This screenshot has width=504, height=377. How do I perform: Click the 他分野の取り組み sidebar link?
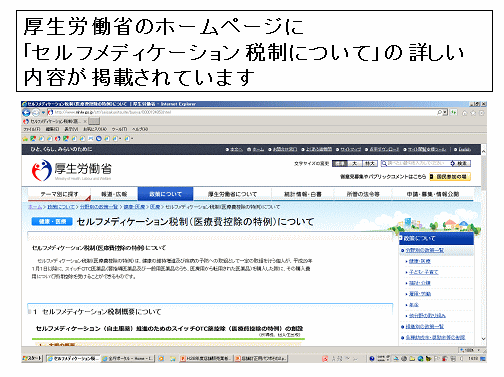point(427,315)
